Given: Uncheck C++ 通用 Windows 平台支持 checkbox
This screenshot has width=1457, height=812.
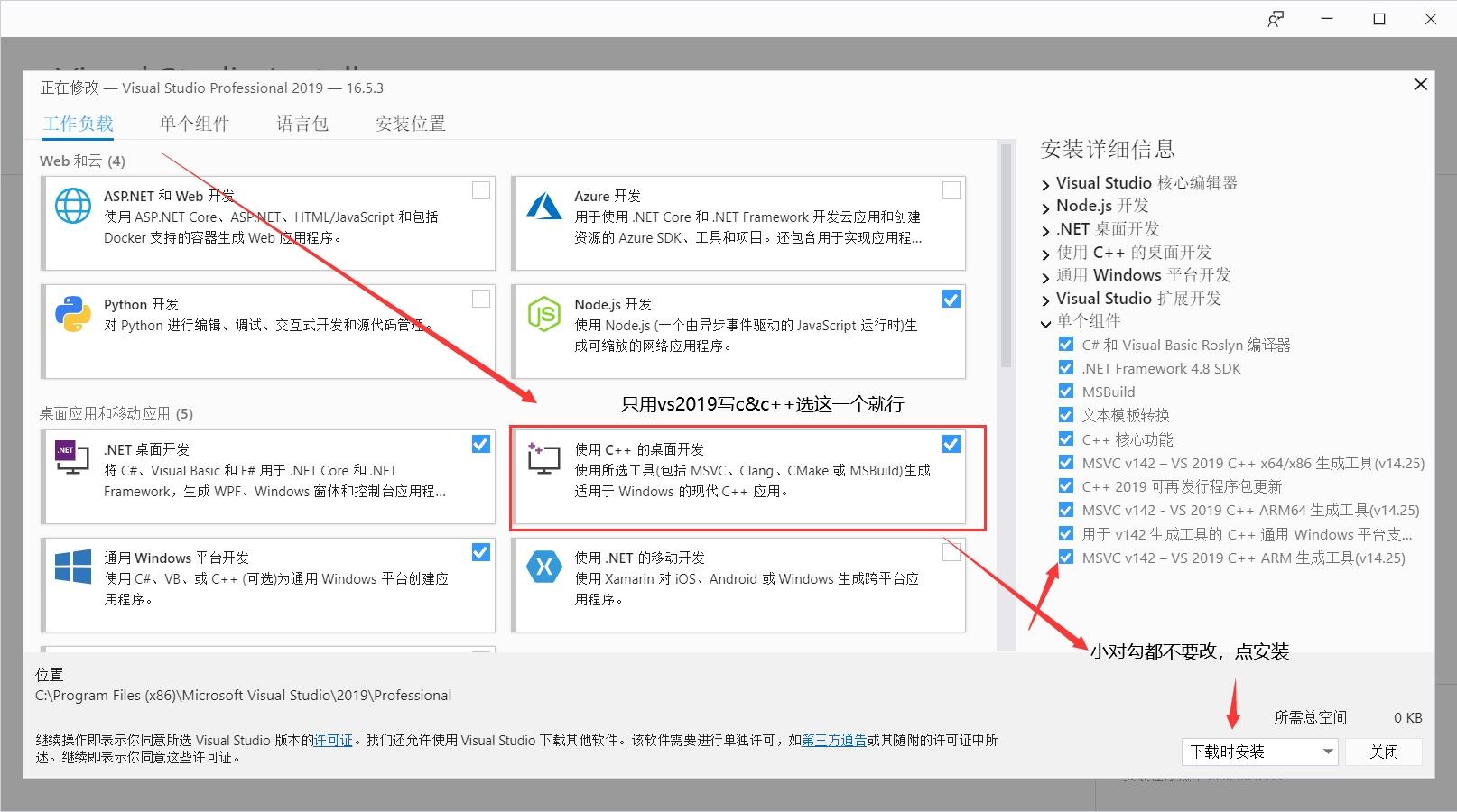Looking at the screenshot, I should (x=1066, y=534).
